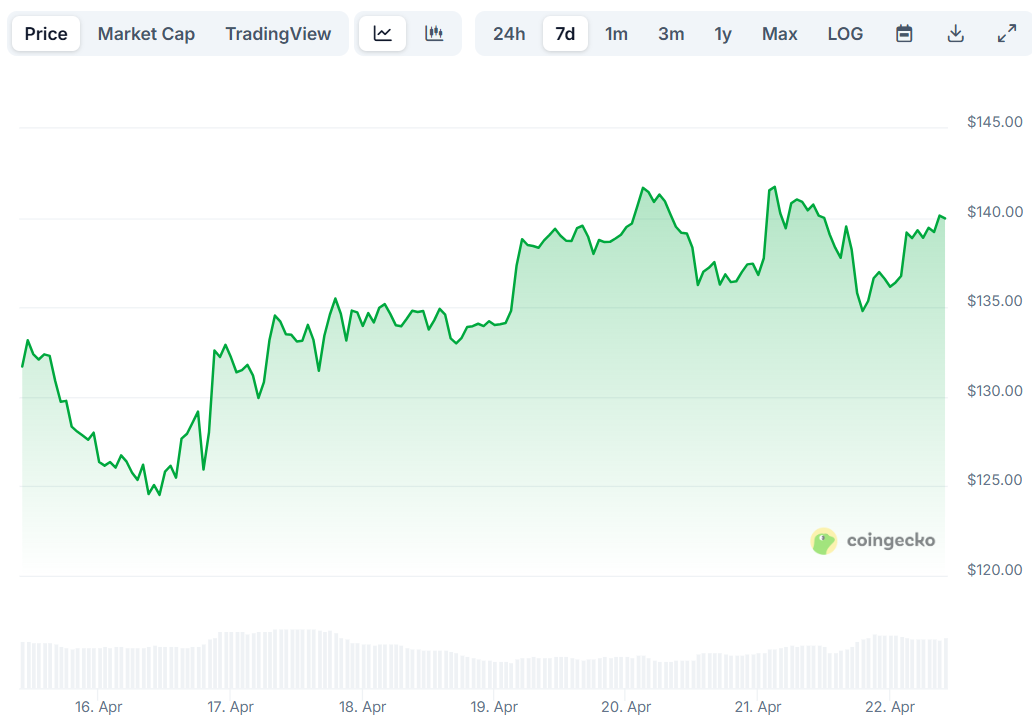1032x720 pixels.
Task: Open the TradingView tab
Action: (x=278, y=34)
